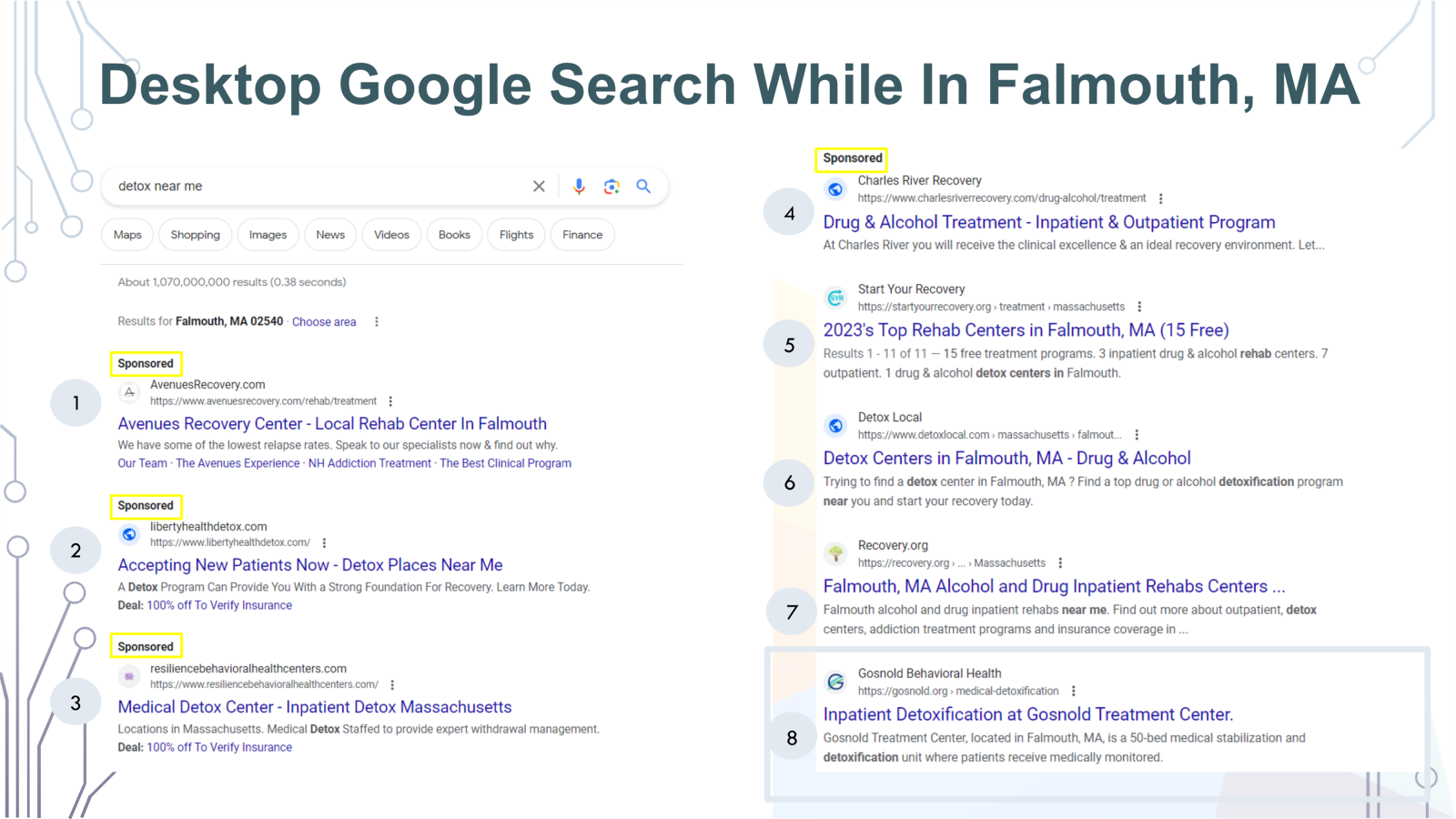Image resolution: width=1456 pixels, height=819 pixels.
Task: Click the Start Your Recovery site icon
Action: [x=835, y=298]
